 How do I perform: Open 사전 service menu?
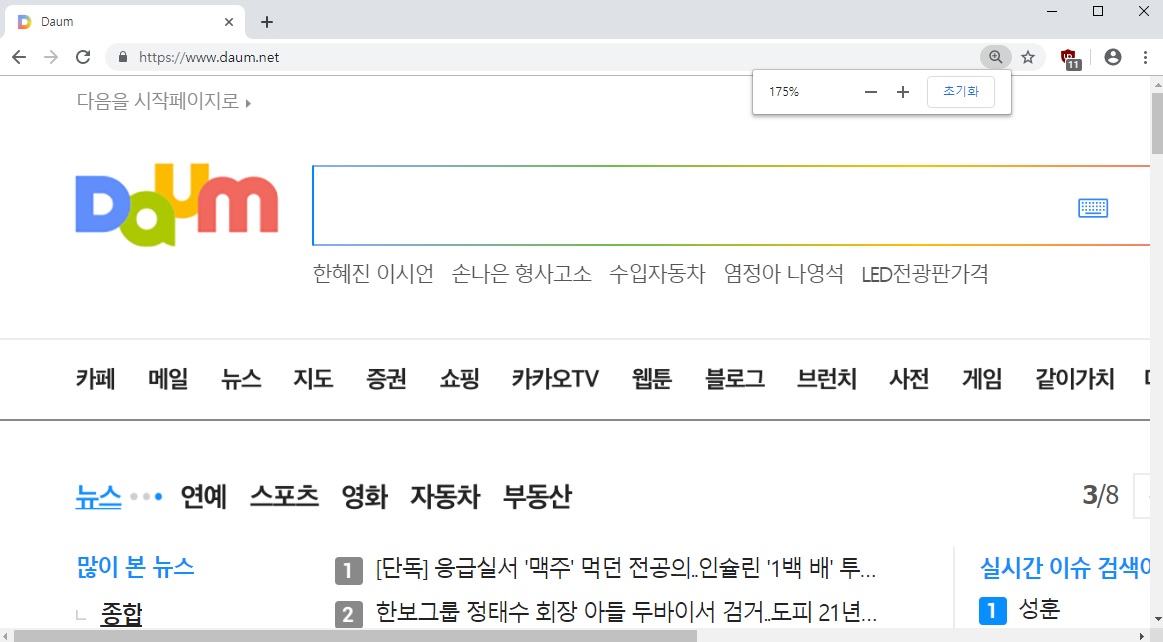click(x=909, y=379)
